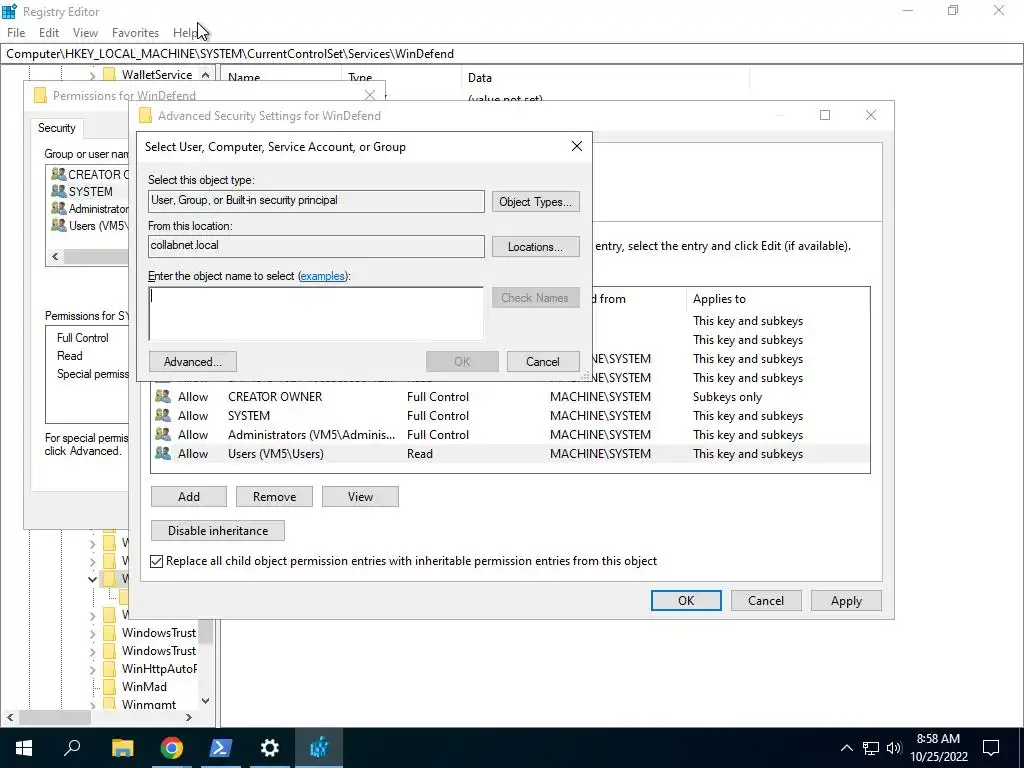Open taskbar Search
Viewport: 1024px width, 768px height.
(72, 748)
